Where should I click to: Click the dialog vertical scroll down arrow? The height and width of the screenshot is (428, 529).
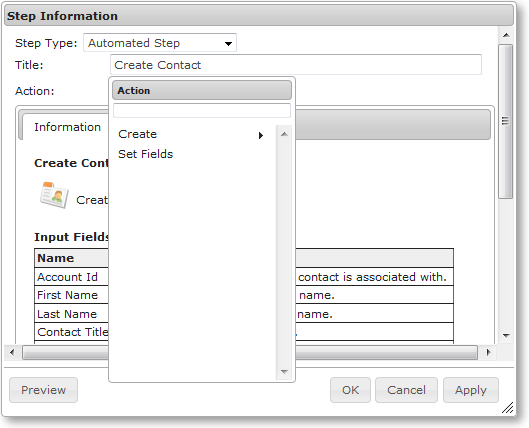pos(506,335)
